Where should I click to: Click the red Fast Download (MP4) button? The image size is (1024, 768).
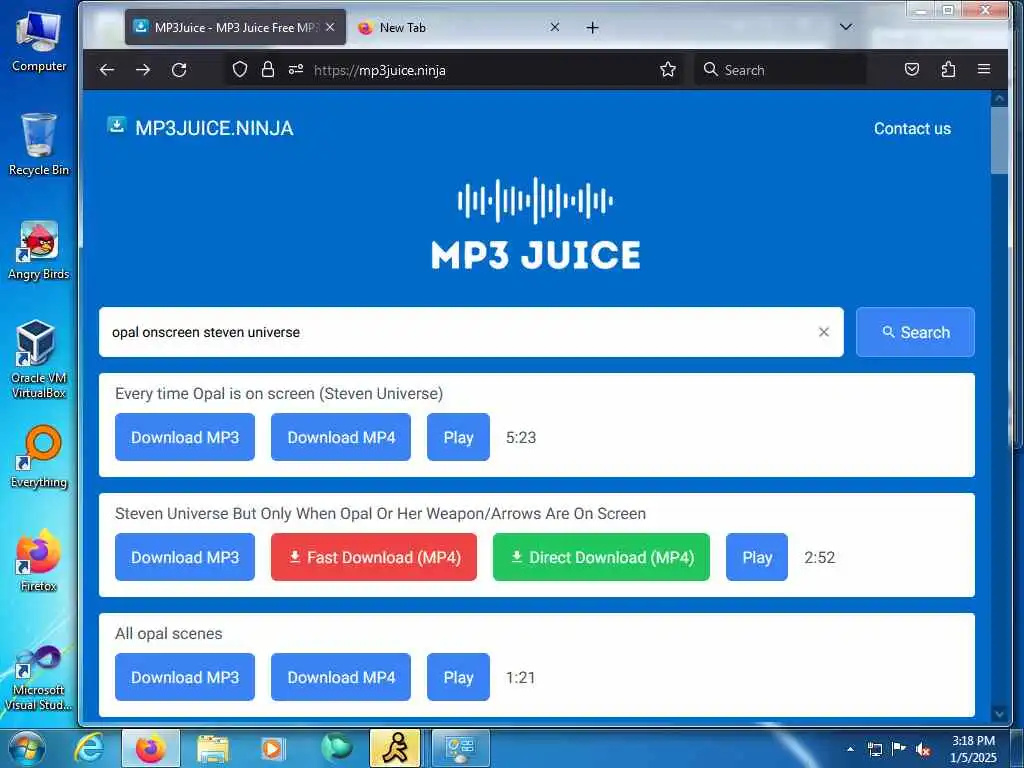pyautogui.click(x=374, y=557)
